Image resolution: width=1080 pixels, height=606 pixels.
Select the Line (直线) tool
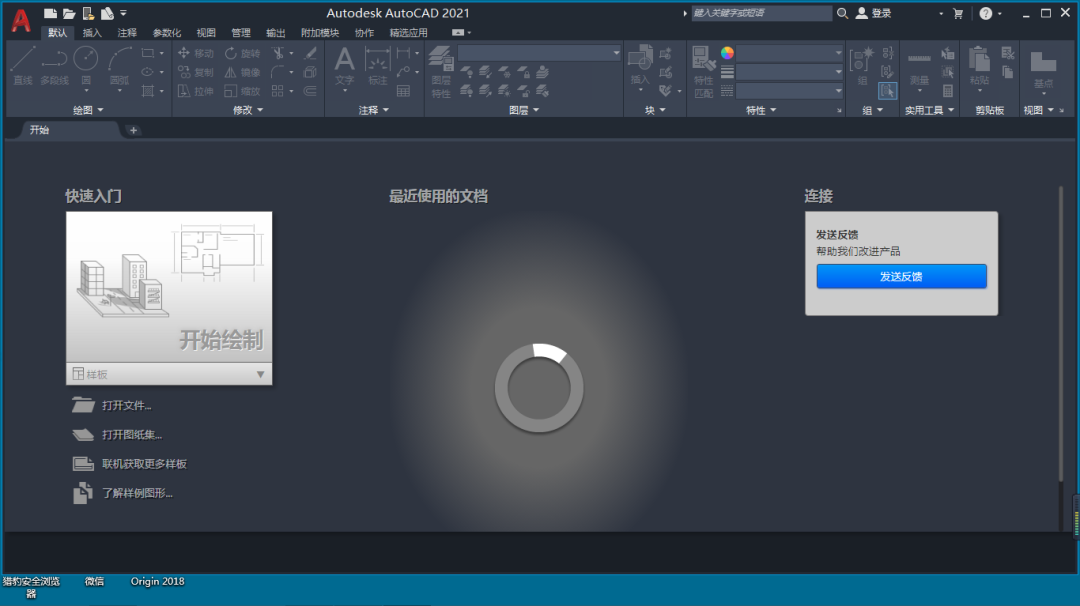pyautogui.click(x=23, y=67)
